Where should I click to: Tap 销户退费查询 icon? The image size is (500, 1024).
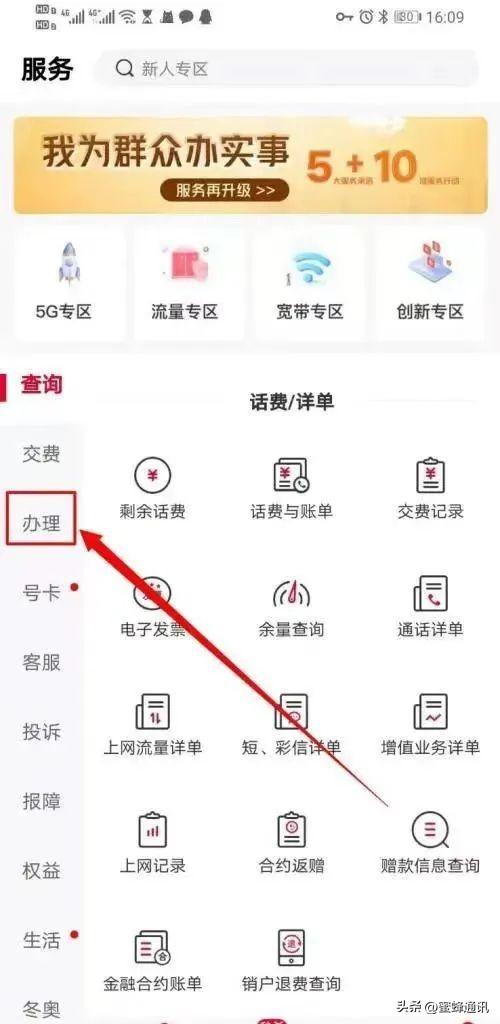291,948
